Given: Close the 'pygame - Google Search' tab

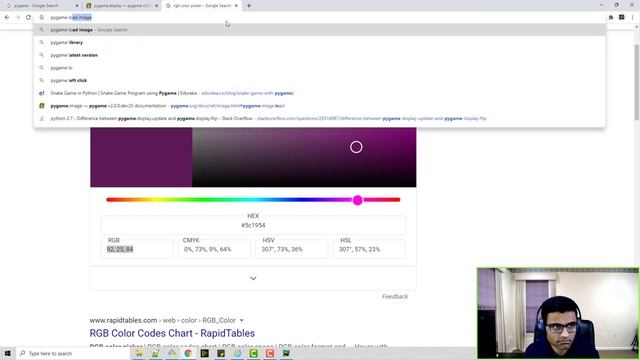Looking at the screenshot, I should 77,6.
